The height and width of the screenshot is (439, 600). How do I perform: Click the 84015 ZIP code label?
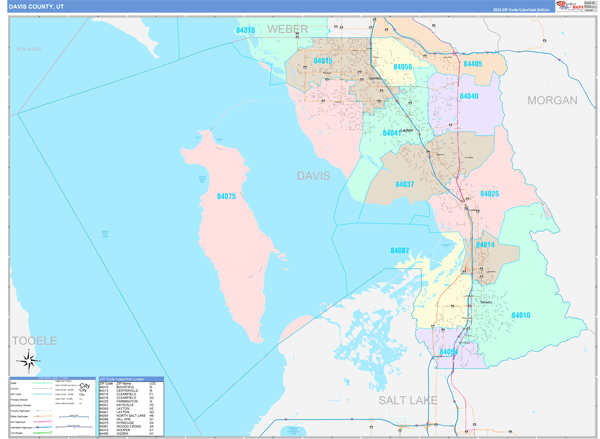[323, 62]
